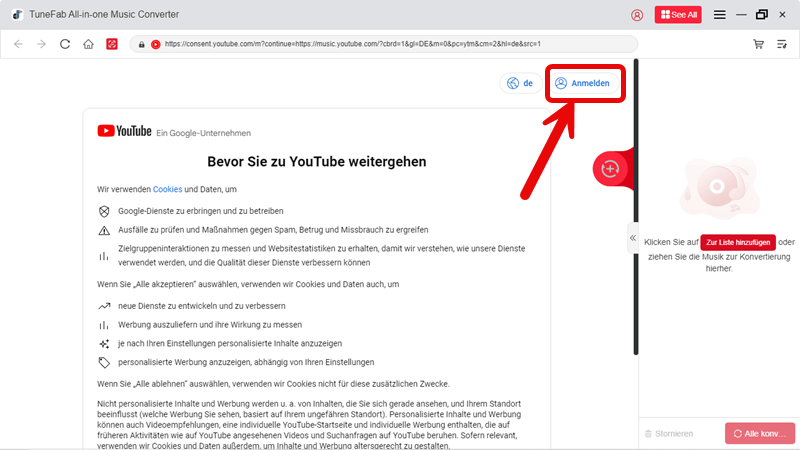The height and width of the screenshot is (450, 800).
Task: Open the shopping cart icon
Action: click(759, 44)
